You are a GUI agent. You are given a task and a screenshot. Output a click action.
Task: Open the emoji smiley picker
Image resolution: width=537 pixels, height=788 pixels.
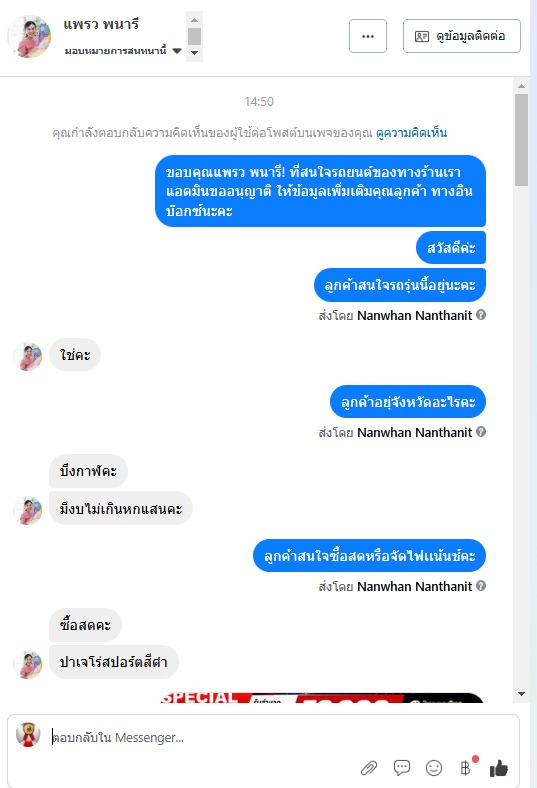click(x=434, y=768)
